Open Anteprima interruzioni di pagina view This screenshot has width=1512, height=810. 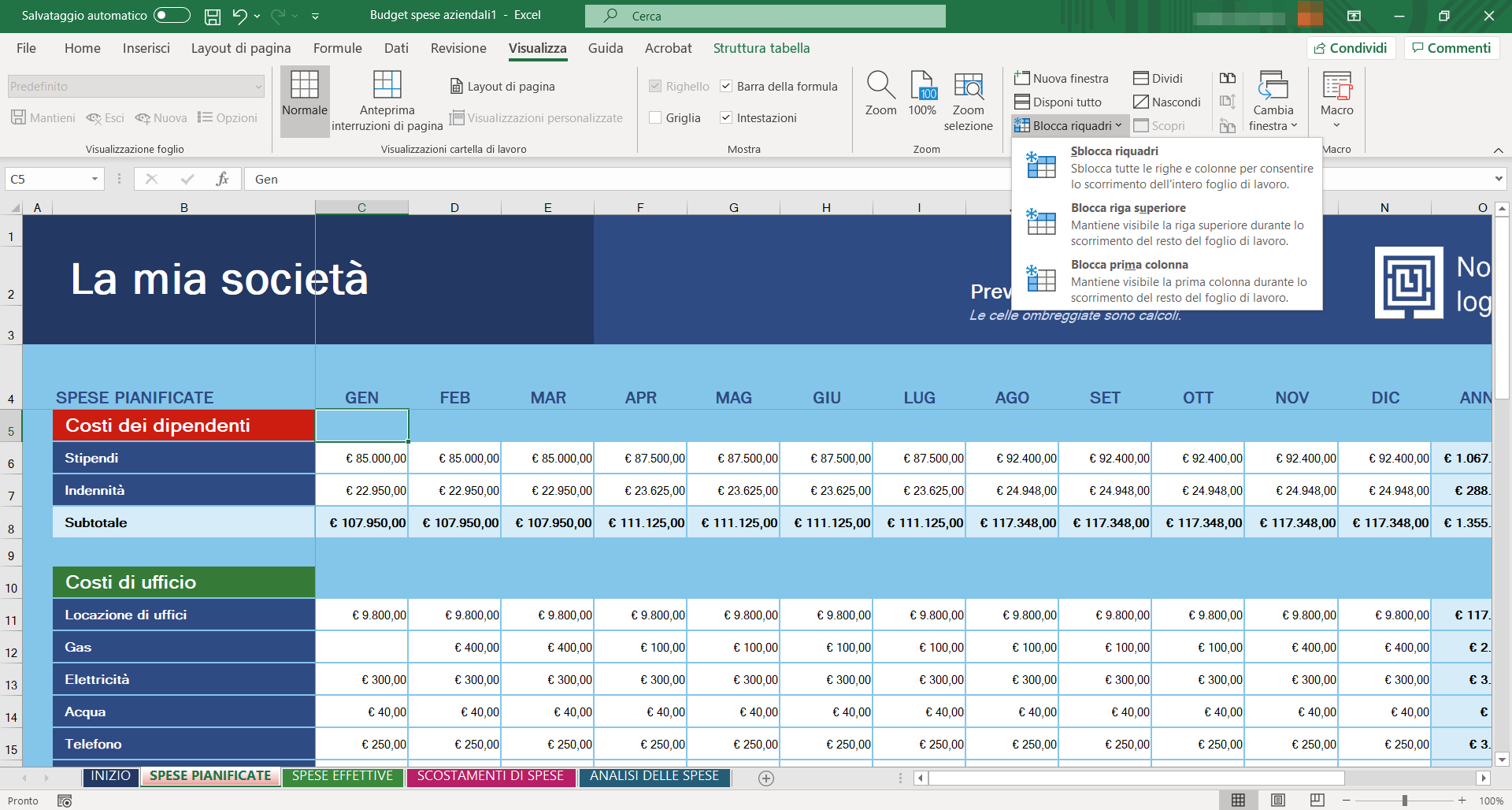coord(387,85)
